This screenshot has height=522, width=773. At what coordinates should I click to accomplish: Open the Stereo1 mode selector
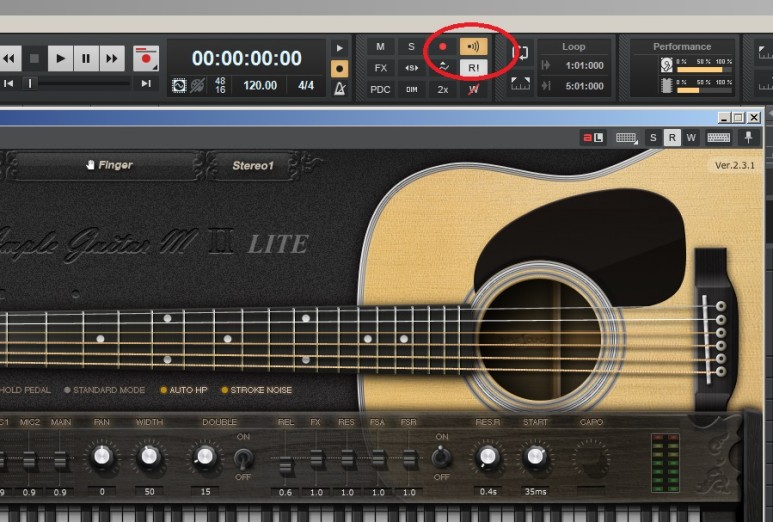pos(253,166)
